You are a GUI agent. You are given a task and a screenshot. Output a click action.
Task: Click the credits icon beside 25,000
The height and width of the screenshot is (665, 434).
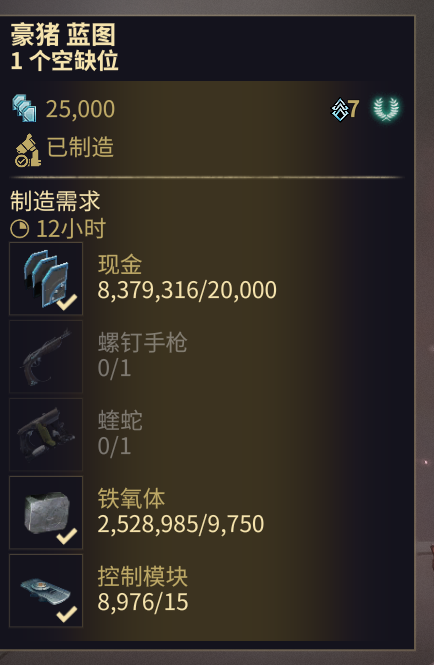[x=24, y=109]
